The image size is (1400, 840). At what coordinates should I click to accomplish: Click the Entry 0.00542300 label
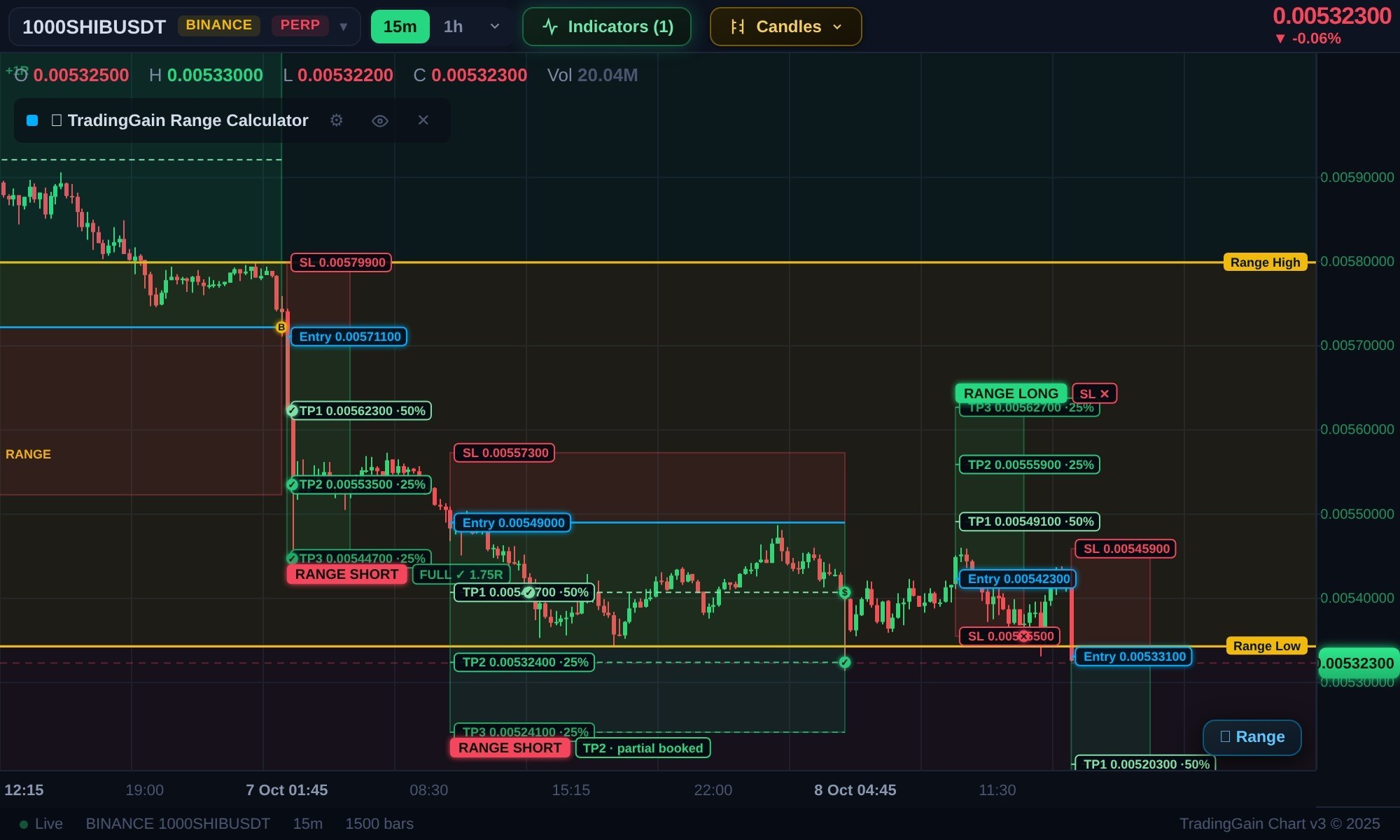pos(1018,579)
